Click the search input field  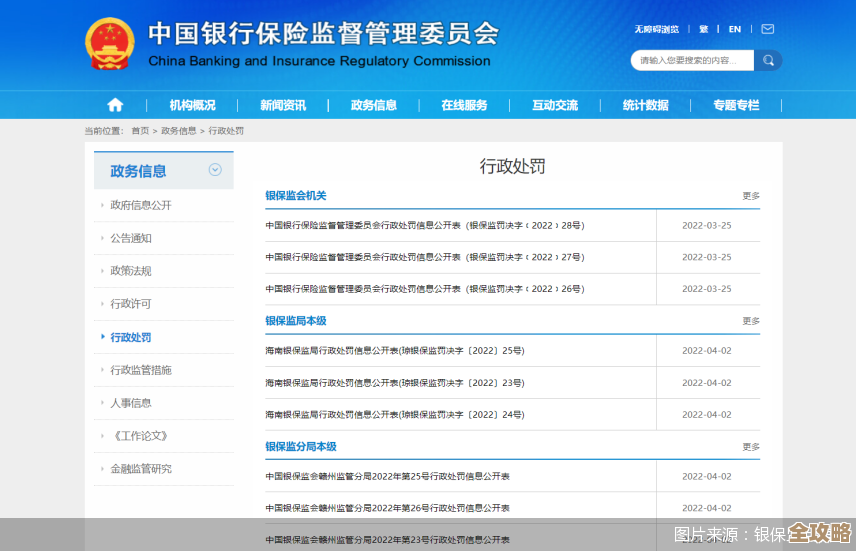pyautogui.click(x=692, y=60)
